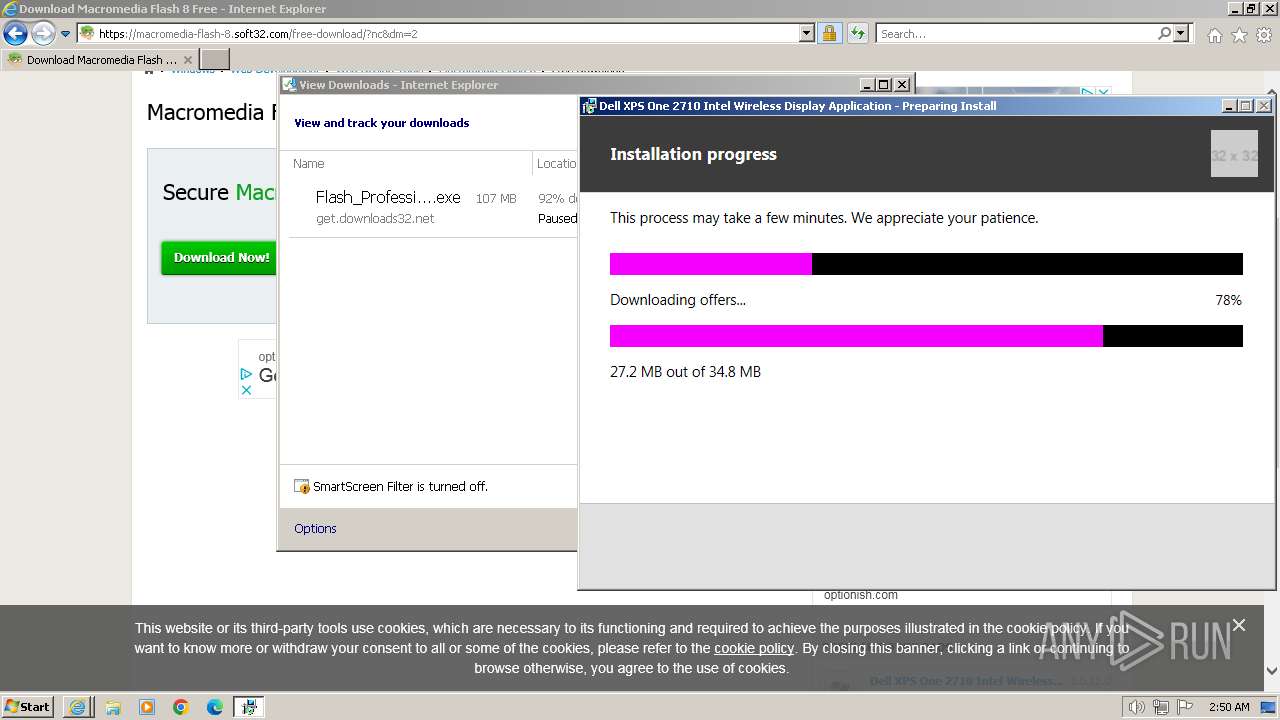Click the Refresh button beside address bar
Screen dimensions: 1280x720
point(857,33)
